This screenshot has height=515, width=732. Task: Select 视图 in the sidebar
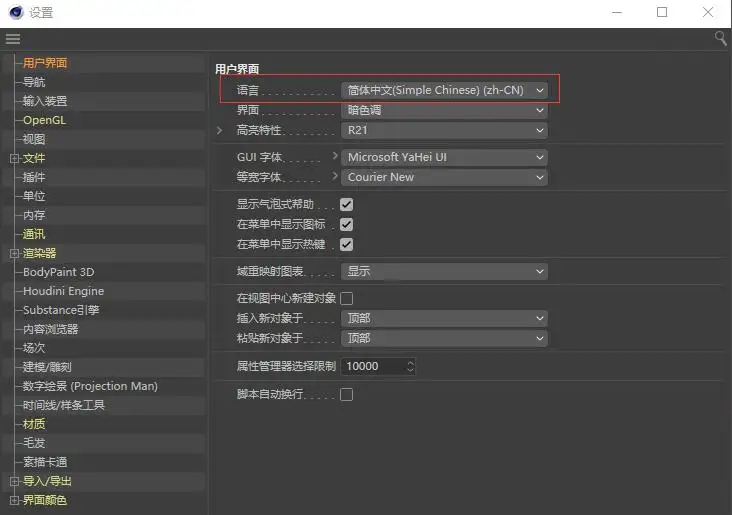point(34,139)
